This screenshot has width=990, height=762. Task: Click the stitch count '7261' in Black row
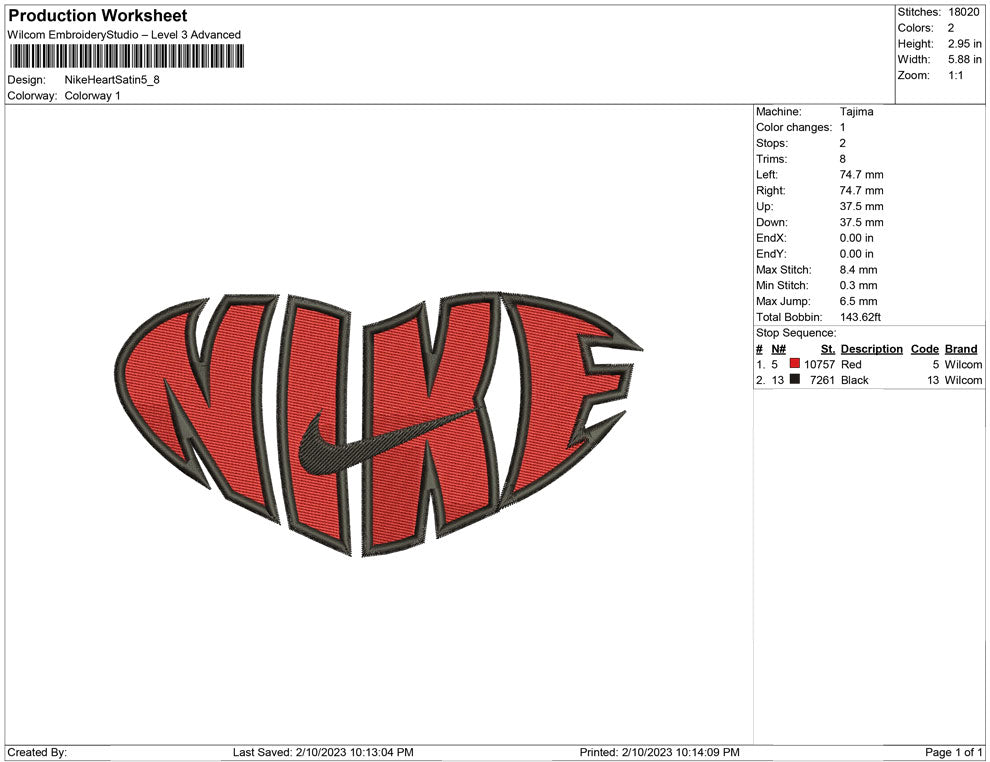pyautogui.click(x=822, y=380)
